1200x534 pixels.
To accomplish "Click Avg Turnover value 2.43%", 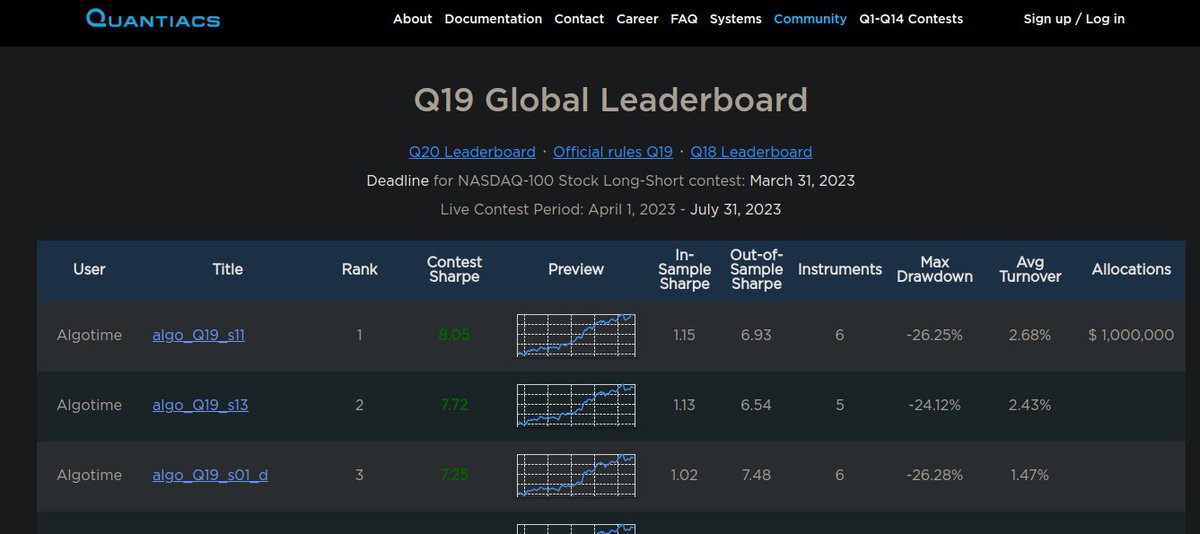I will 1030,405.
